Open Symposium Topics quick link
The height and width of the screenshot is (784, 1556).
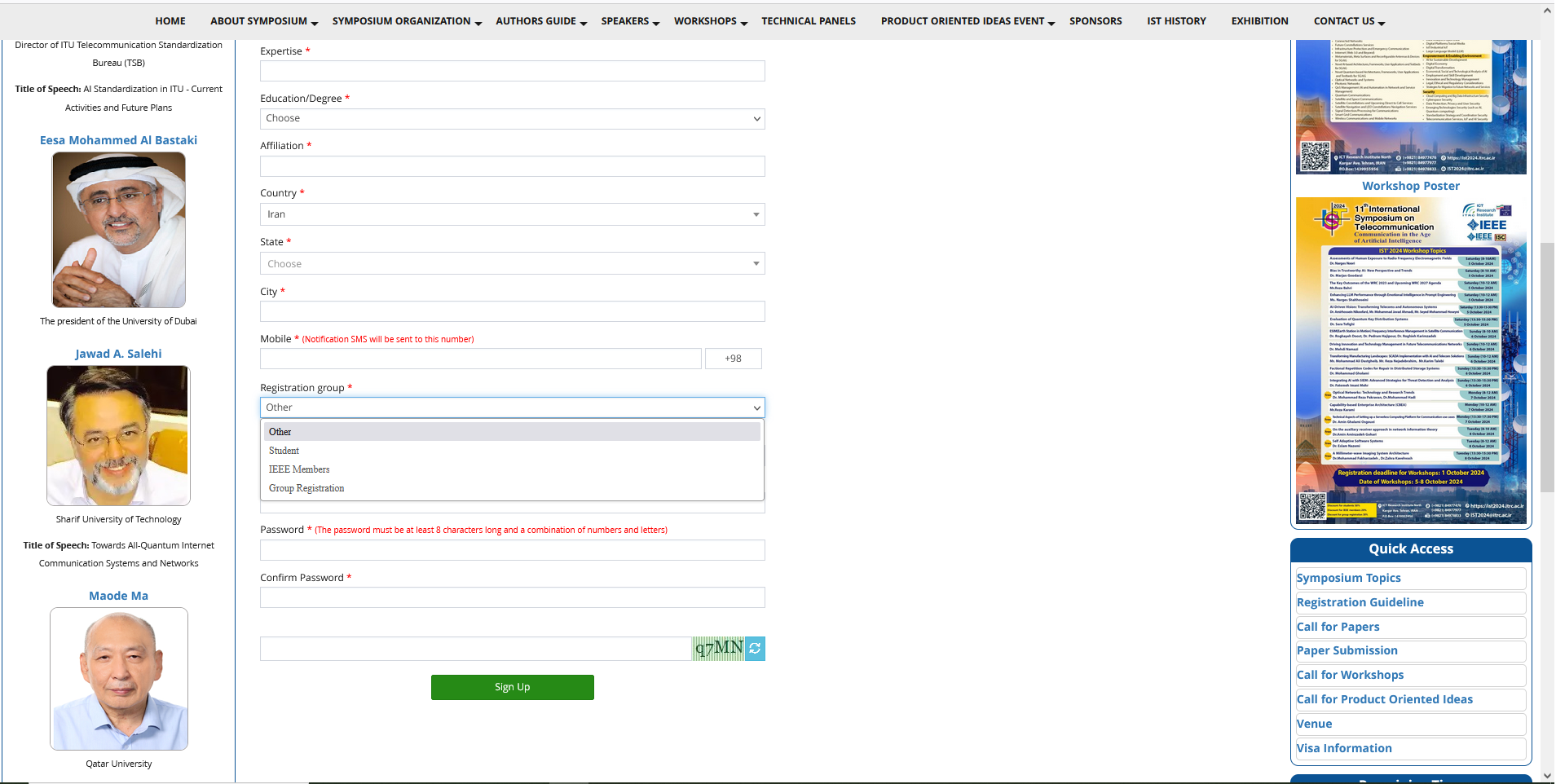tap(1349, 578)
